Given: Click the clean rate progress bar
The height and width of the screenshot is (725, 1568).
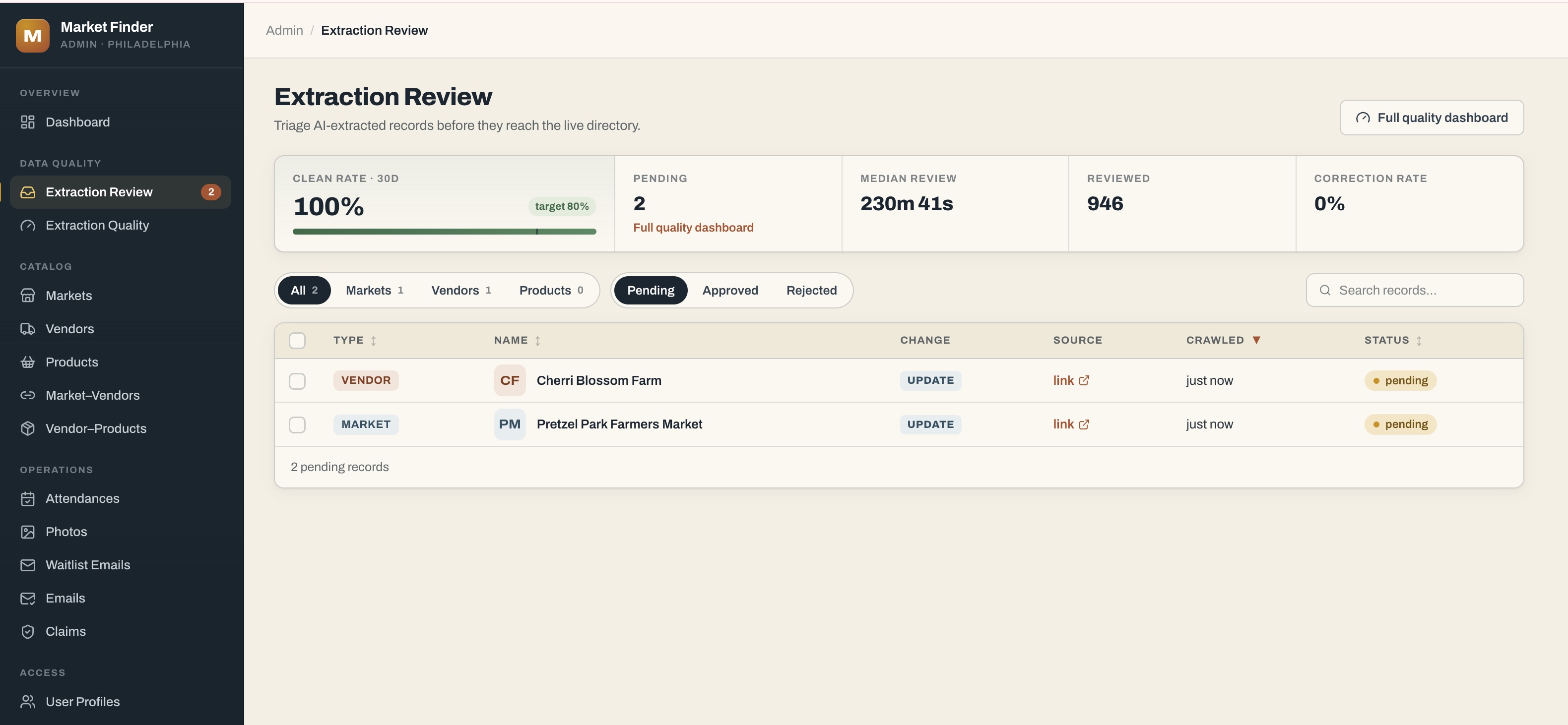Looking at the screenshot, I should pyautogui.click(x=444, y=232).
